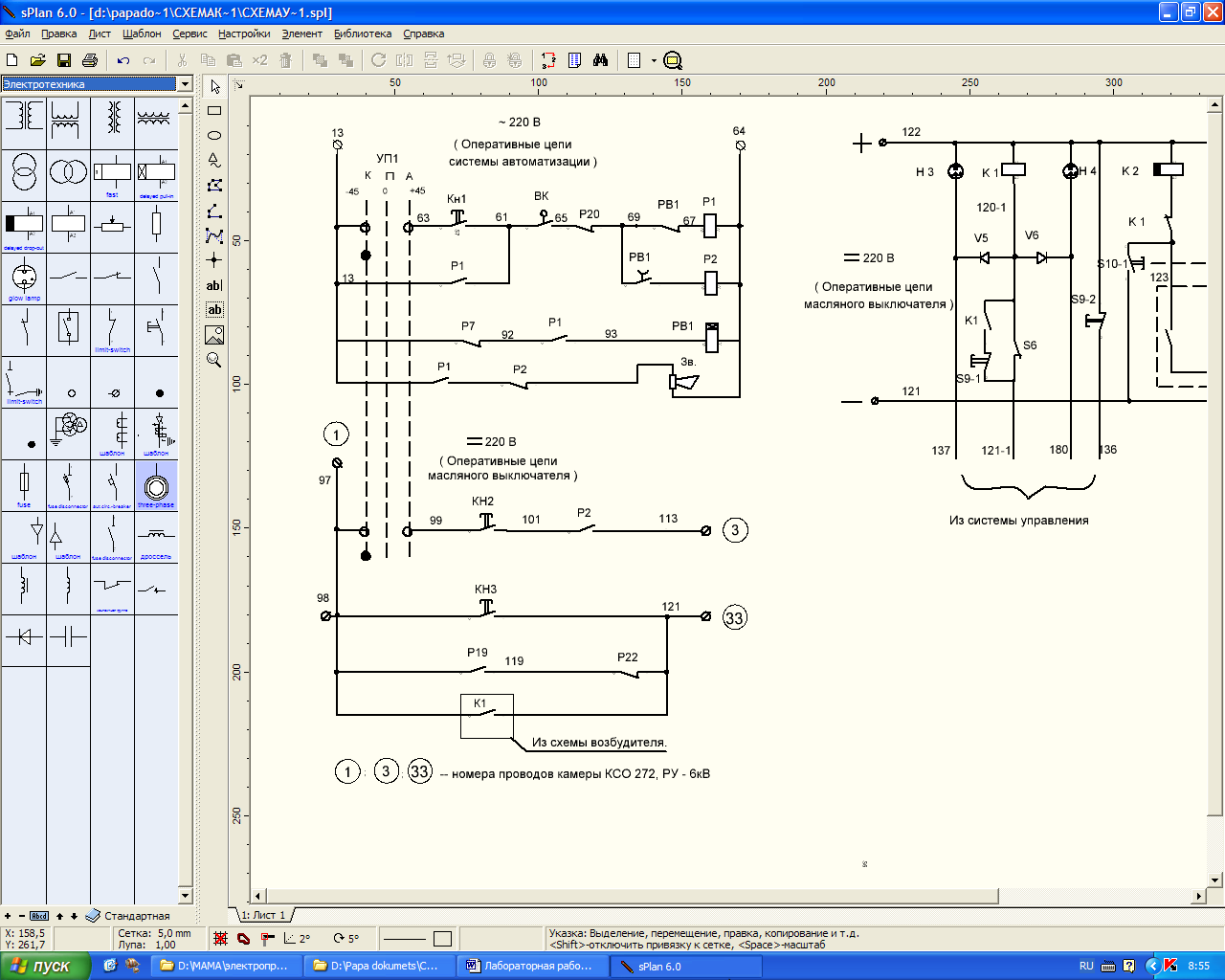Click the fill style square in the status bar
The height and width of the screenshot is (980, 1225).
coord(442,939)
